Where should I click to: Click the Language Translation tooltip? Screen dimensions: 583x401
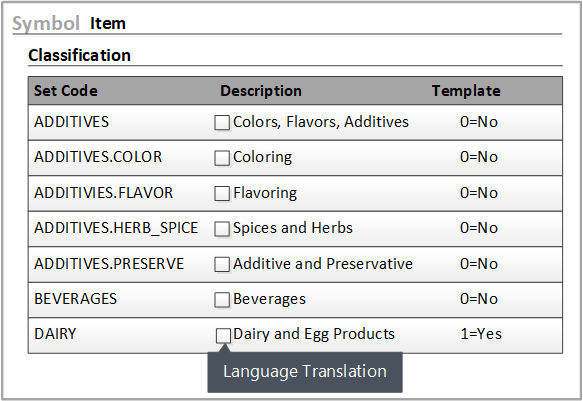coord(305,372)
